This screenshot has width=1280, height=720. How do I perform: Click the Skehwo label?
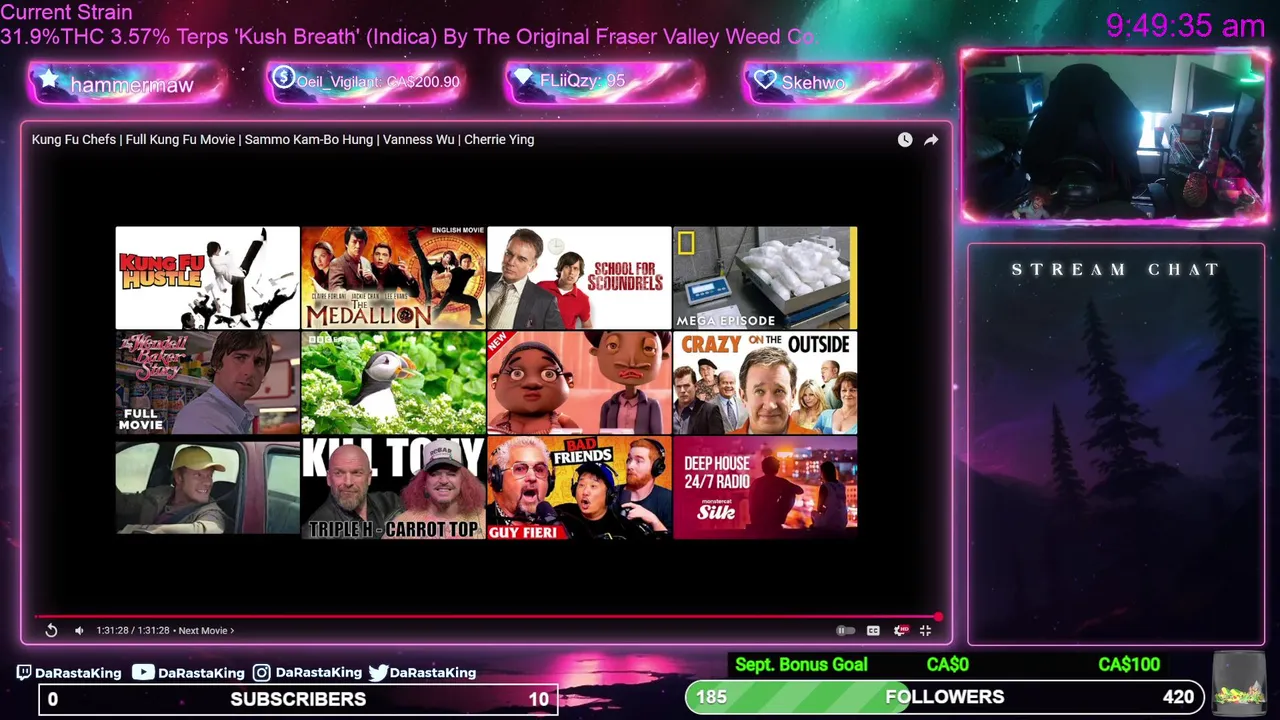pos(813,83)
